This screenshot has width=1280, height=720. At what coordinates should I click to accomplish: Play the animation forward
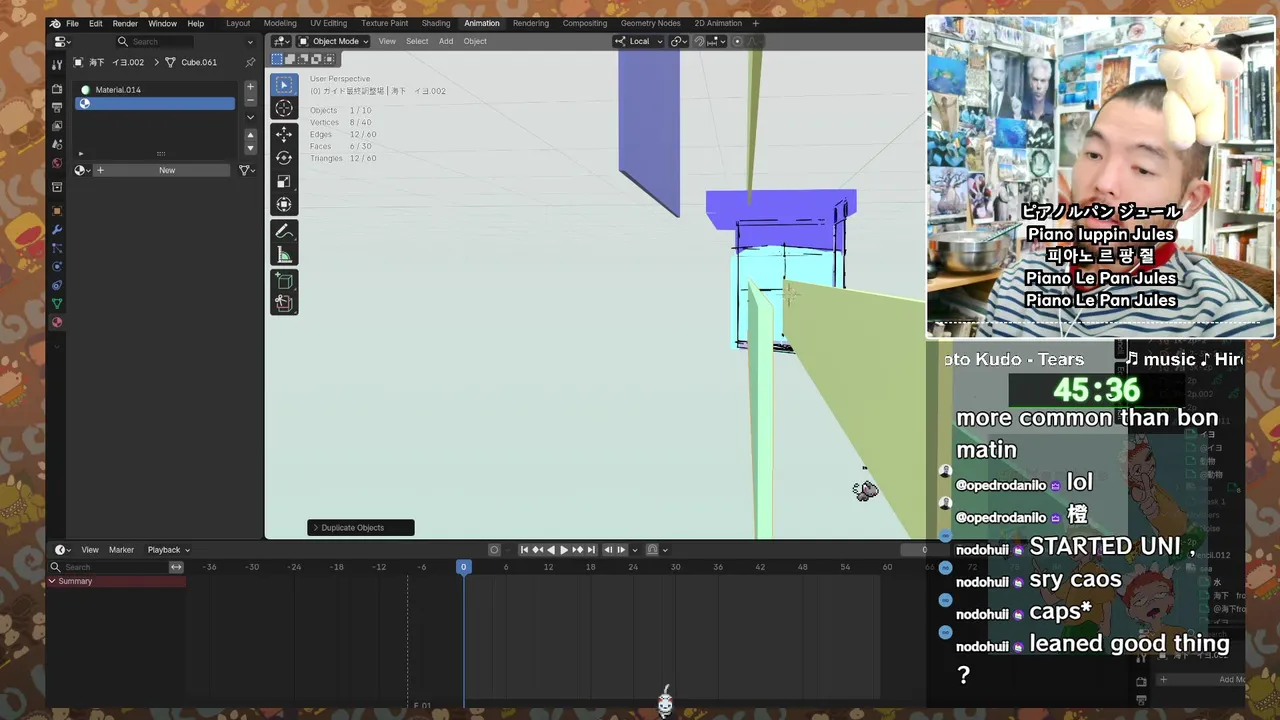click(x=564, y=549)
